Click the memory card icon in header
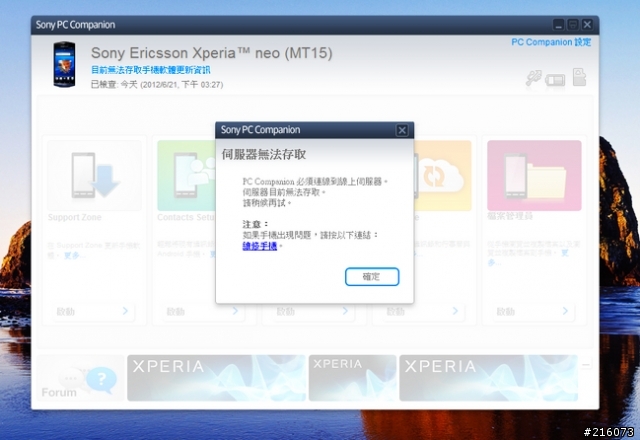Image resolution: width=640 pixels, height=440 pixels. tap(579, 77)
